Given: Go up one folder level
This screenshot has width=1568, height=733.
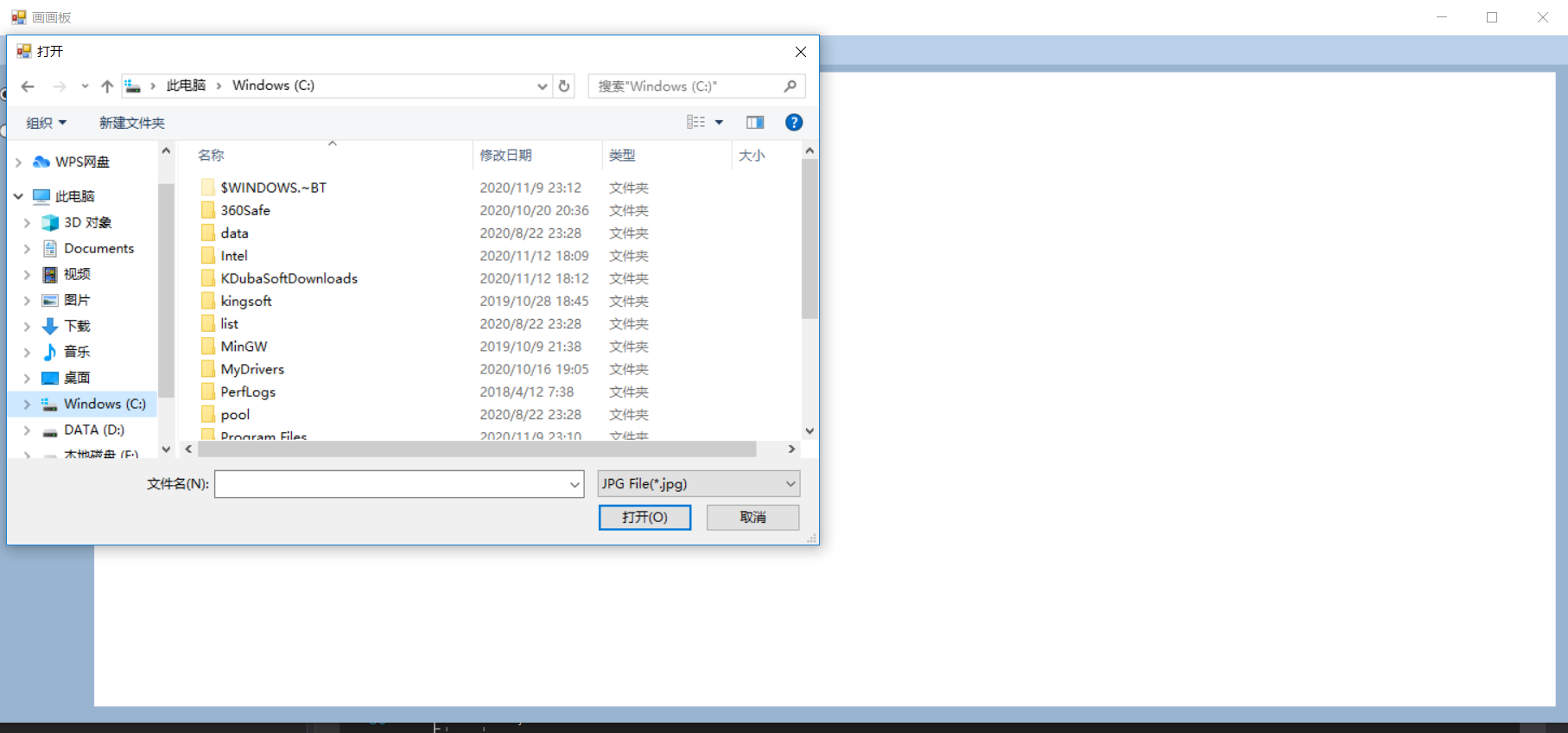Looking at the screenshot, I should pos(107,86).
